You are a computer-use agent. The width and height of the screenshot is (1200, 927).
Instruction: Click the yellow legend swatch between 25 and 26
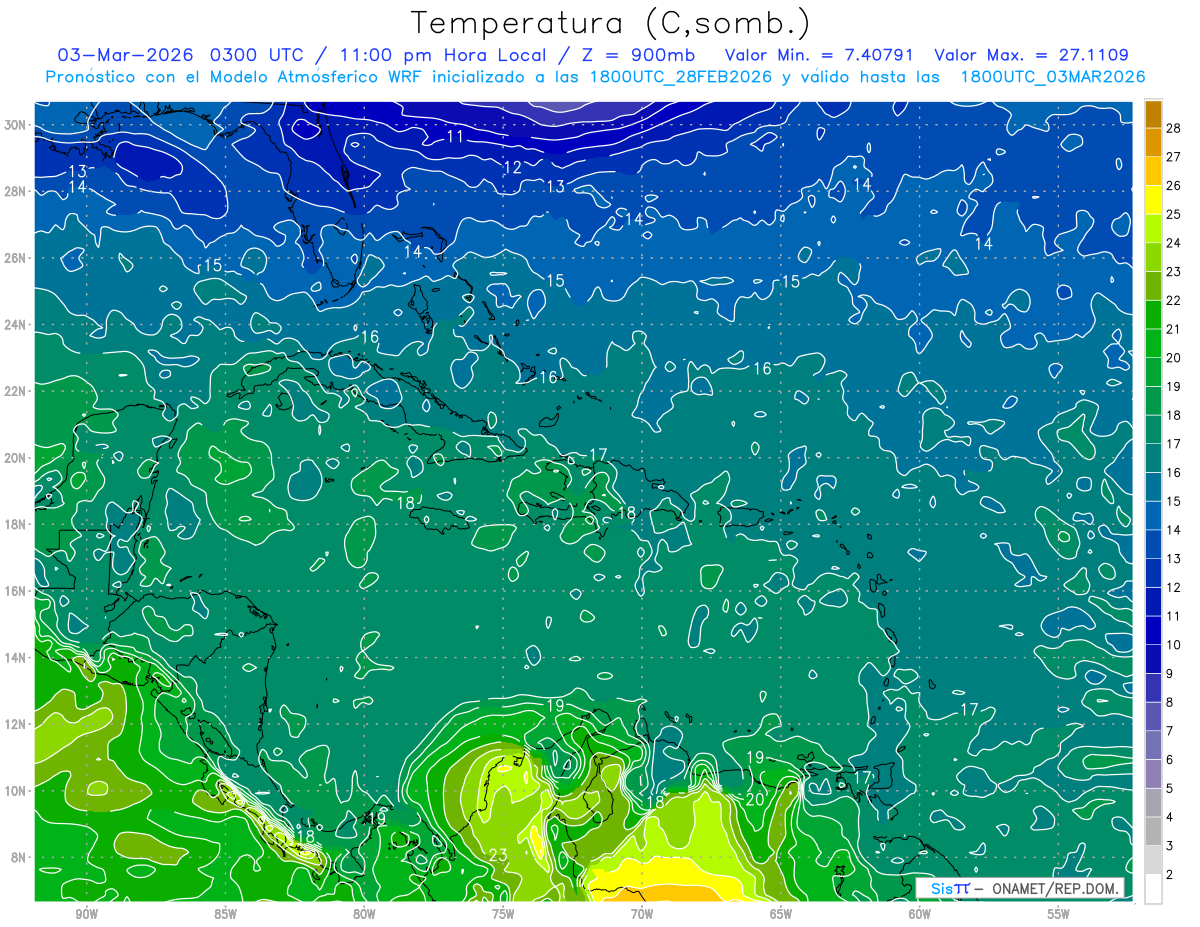pyautogui.click(x=1153, y=200)
